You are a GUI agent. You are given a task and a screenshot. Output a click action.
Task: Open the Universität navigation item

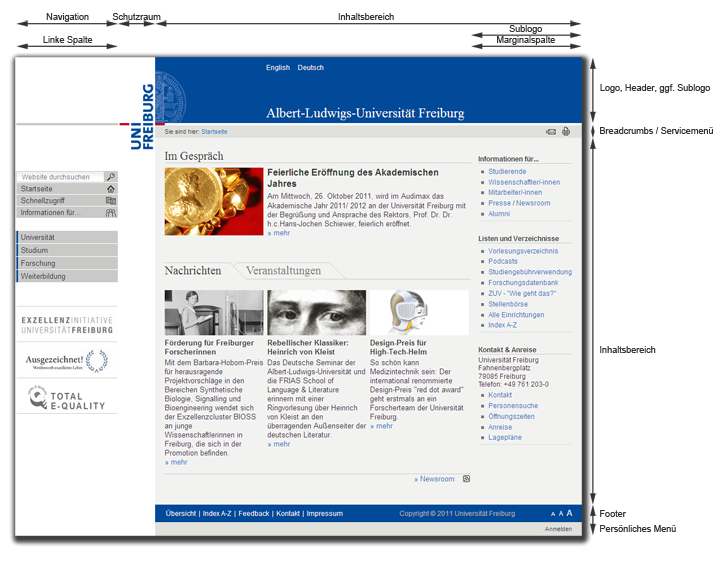point(67,237)
